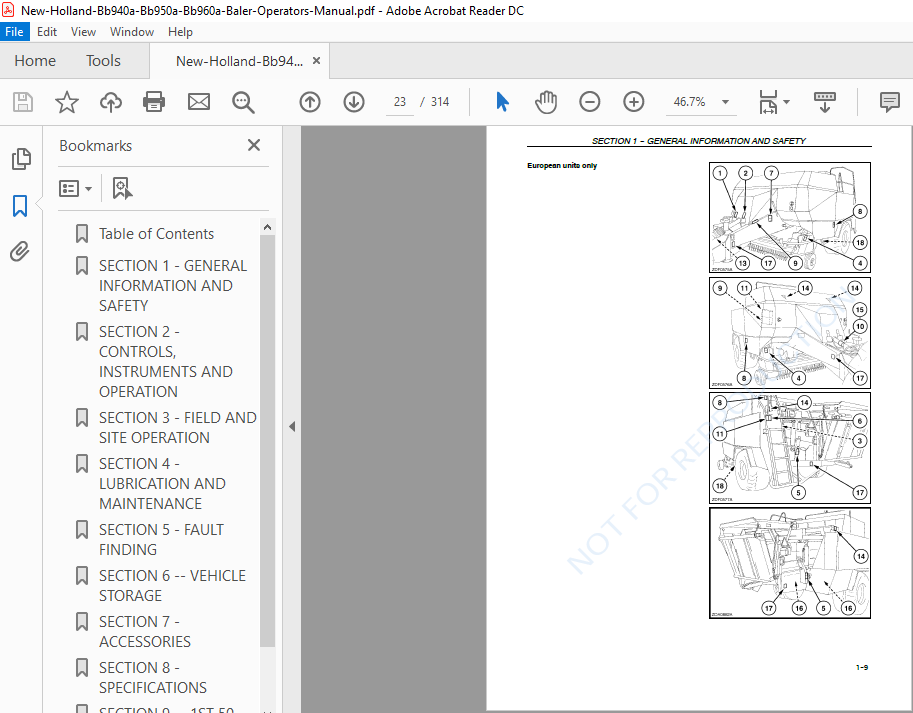The height and width of the screenshot is (713, 913).
Task: Open the Edit menu
Action: (47, 31)
